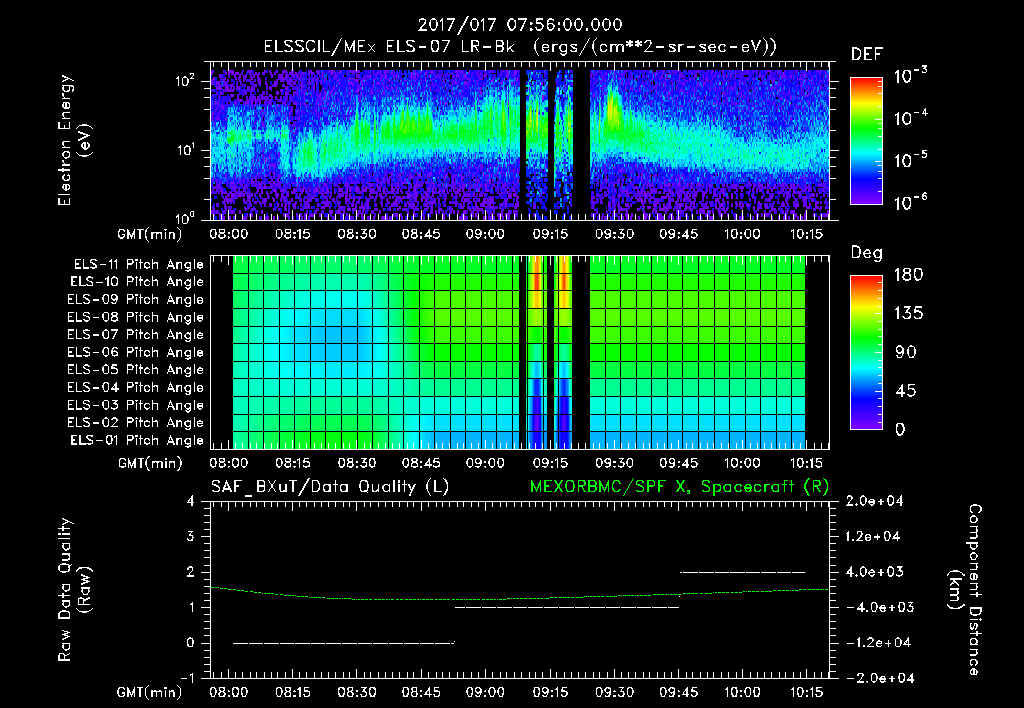This screenshot has width=1024, height=708.
Task: Select the 10^-5 DEF colorbar tick label
Action: pos(911,159)
